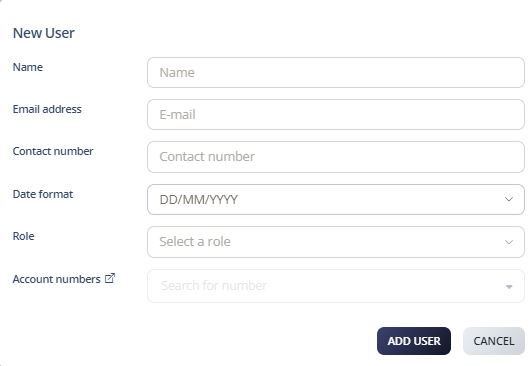
Task: Click the Account numbers label text
Action: click(x=57, y=279)
